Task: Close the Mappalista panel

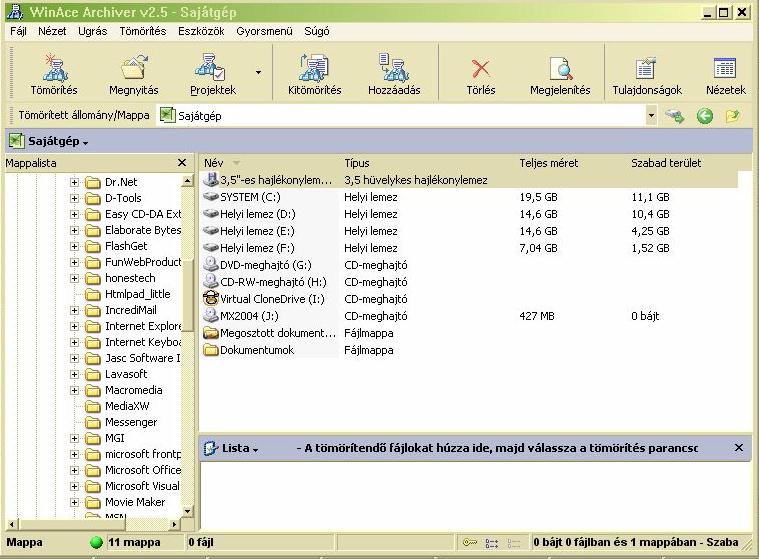Action: (x=182, y=163)
